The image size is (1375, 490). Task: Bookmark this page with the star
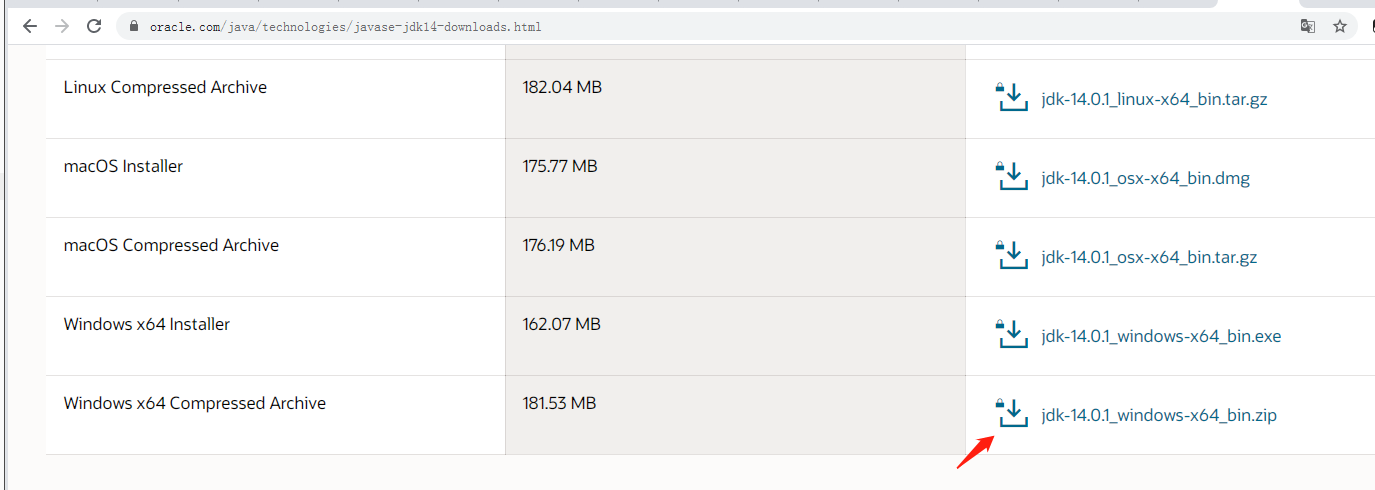(1340, 27)
